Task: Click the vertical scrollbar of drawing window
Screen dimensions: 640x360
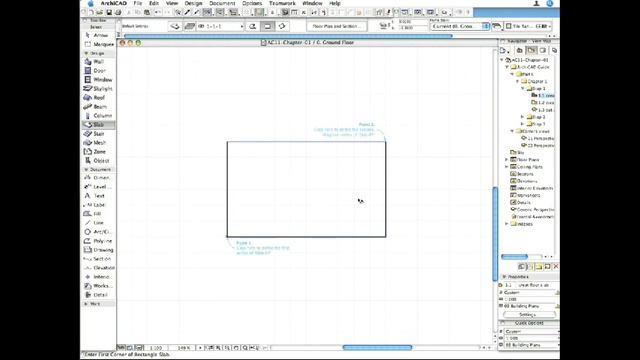Action: click(x=495, y=233)
